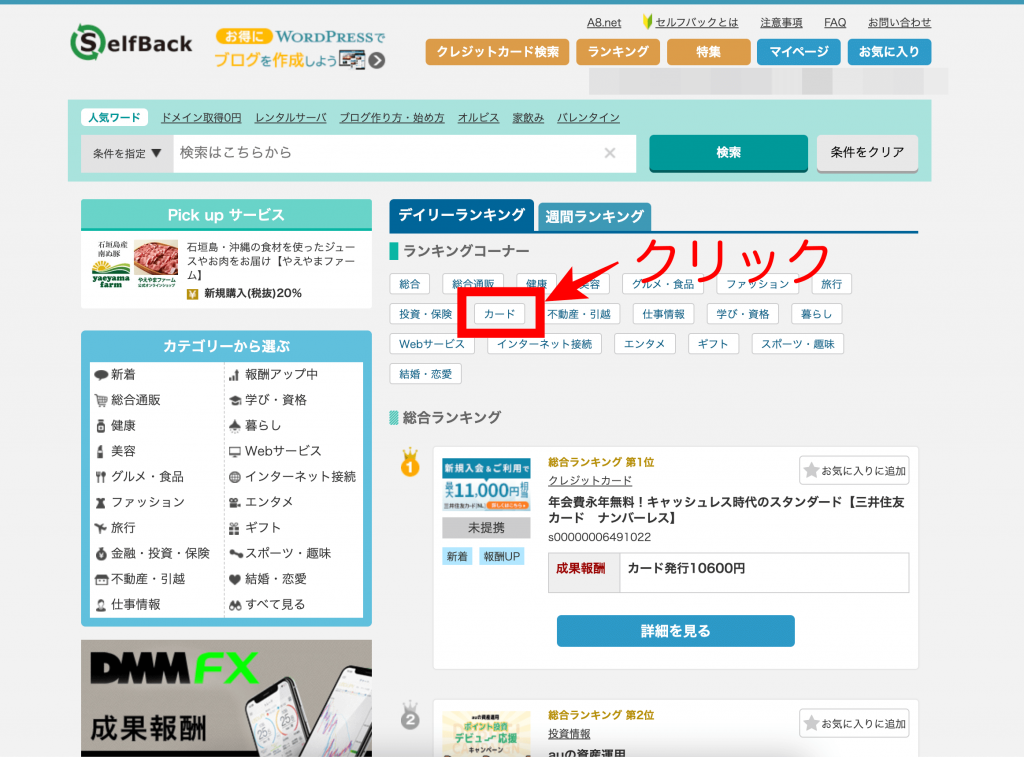
Task: Clear the search field with X icon
Action: coord(610,153)
